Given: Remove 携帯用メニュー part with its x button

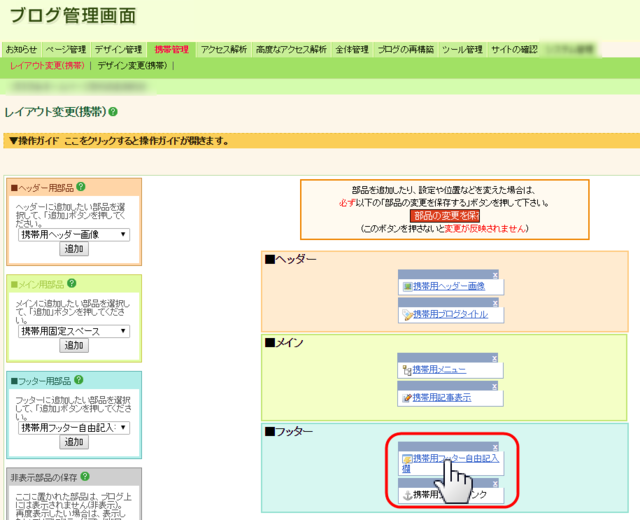Looking at the screenshot, I should tap(494, 358).
